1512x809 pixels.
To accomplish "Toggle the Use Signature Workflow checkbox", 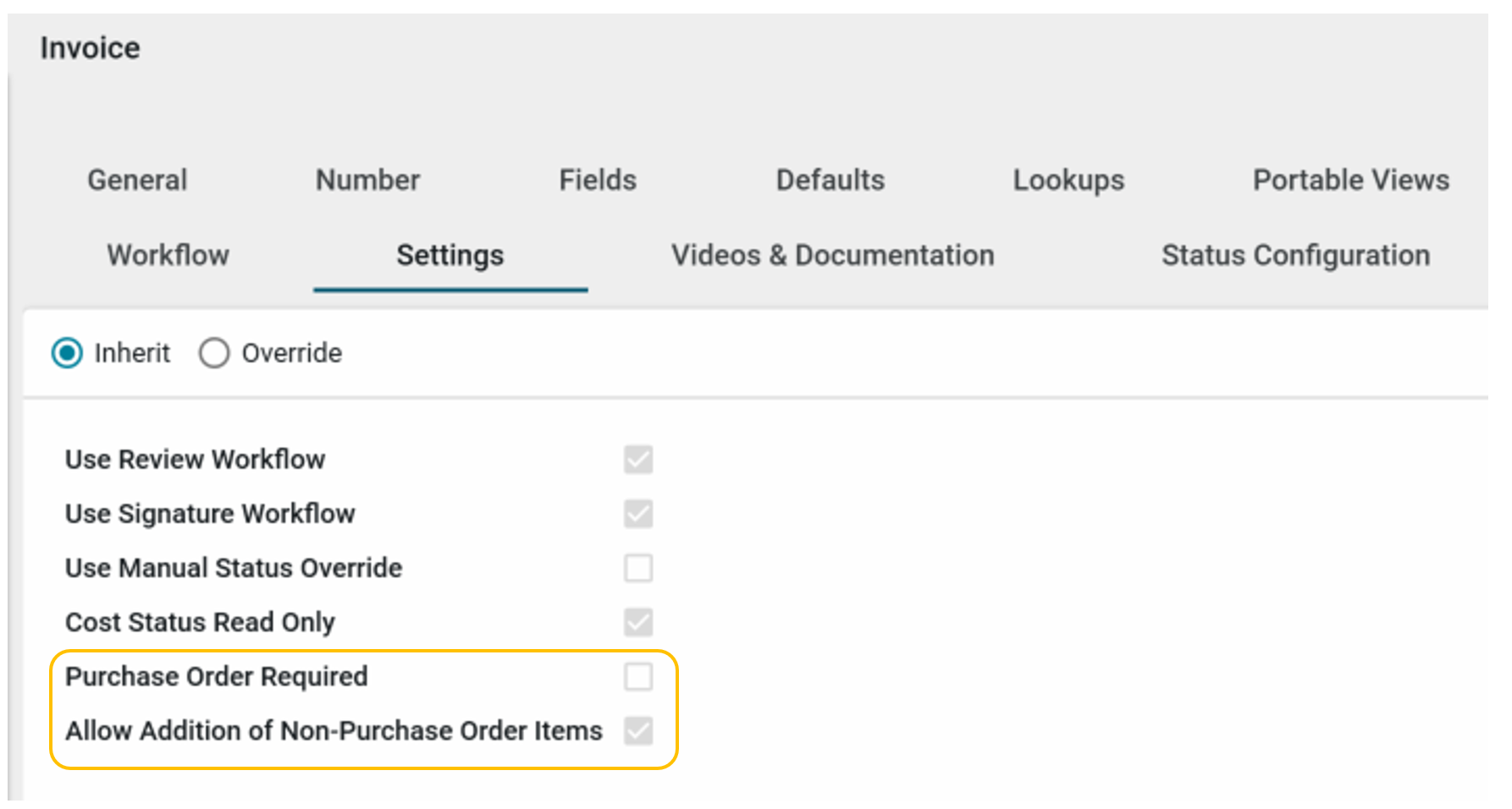I will click(638, 514).
